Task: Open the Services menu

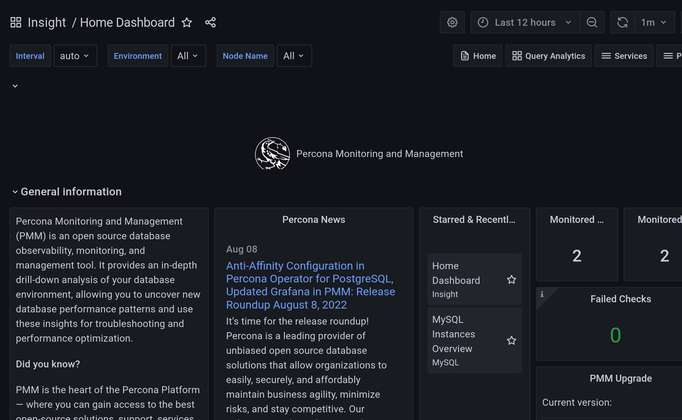Action: pyautogui.click(x=624, y=56)
